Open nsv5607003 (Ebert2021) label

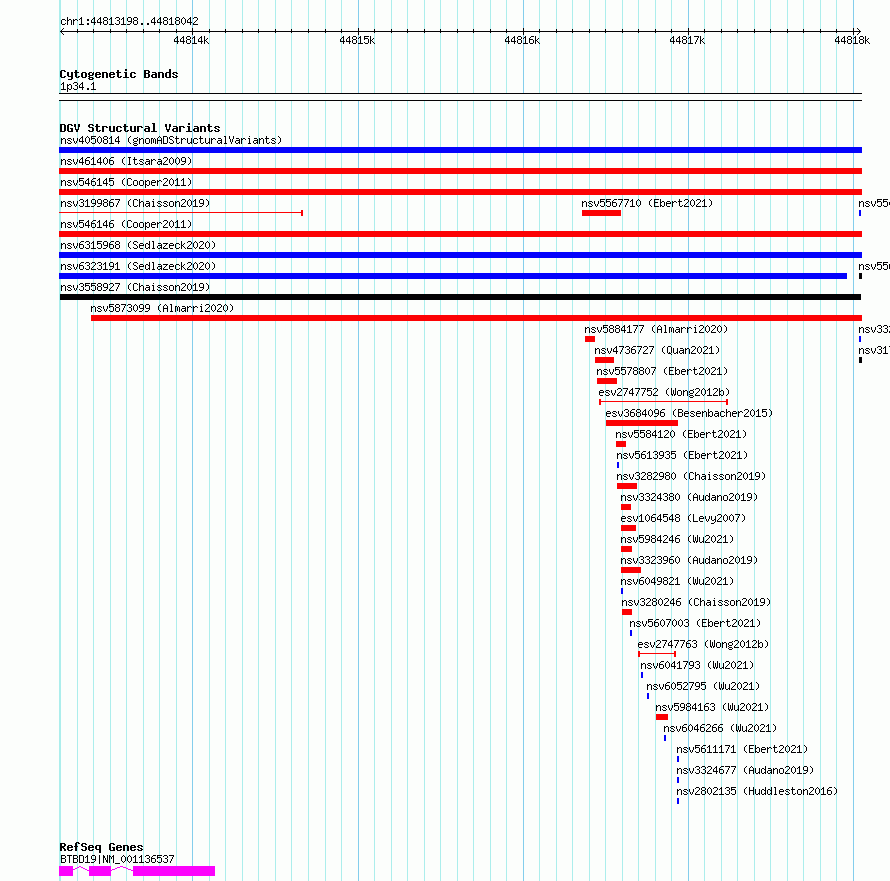click(695, 623)
